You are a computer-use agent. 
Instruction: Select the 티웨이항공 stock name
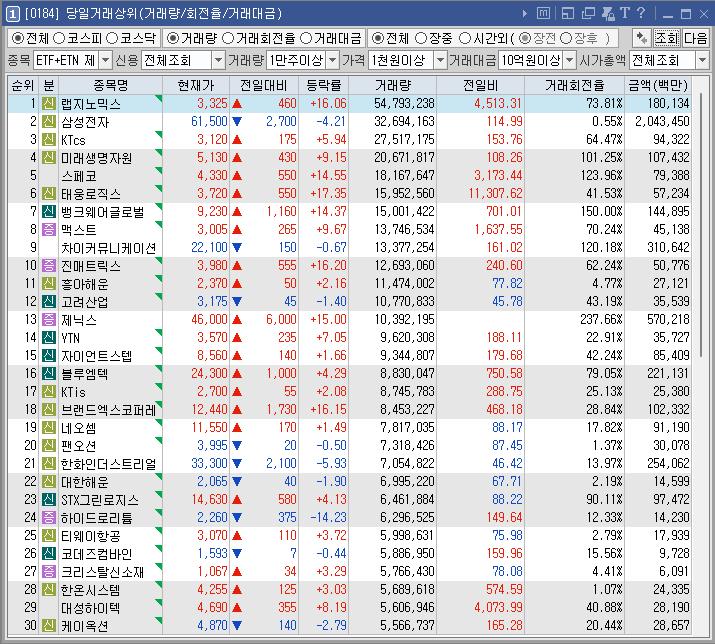[x=91, y=535]
